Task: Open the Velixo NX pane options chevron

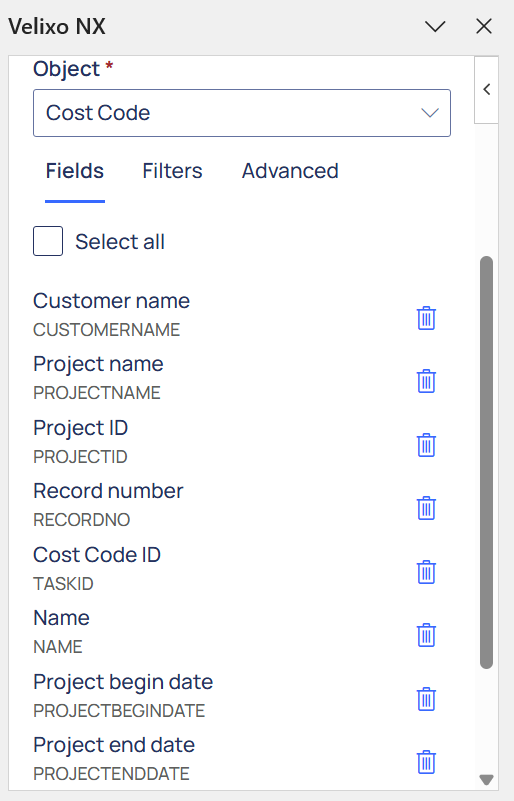Action: pos(435,27)
